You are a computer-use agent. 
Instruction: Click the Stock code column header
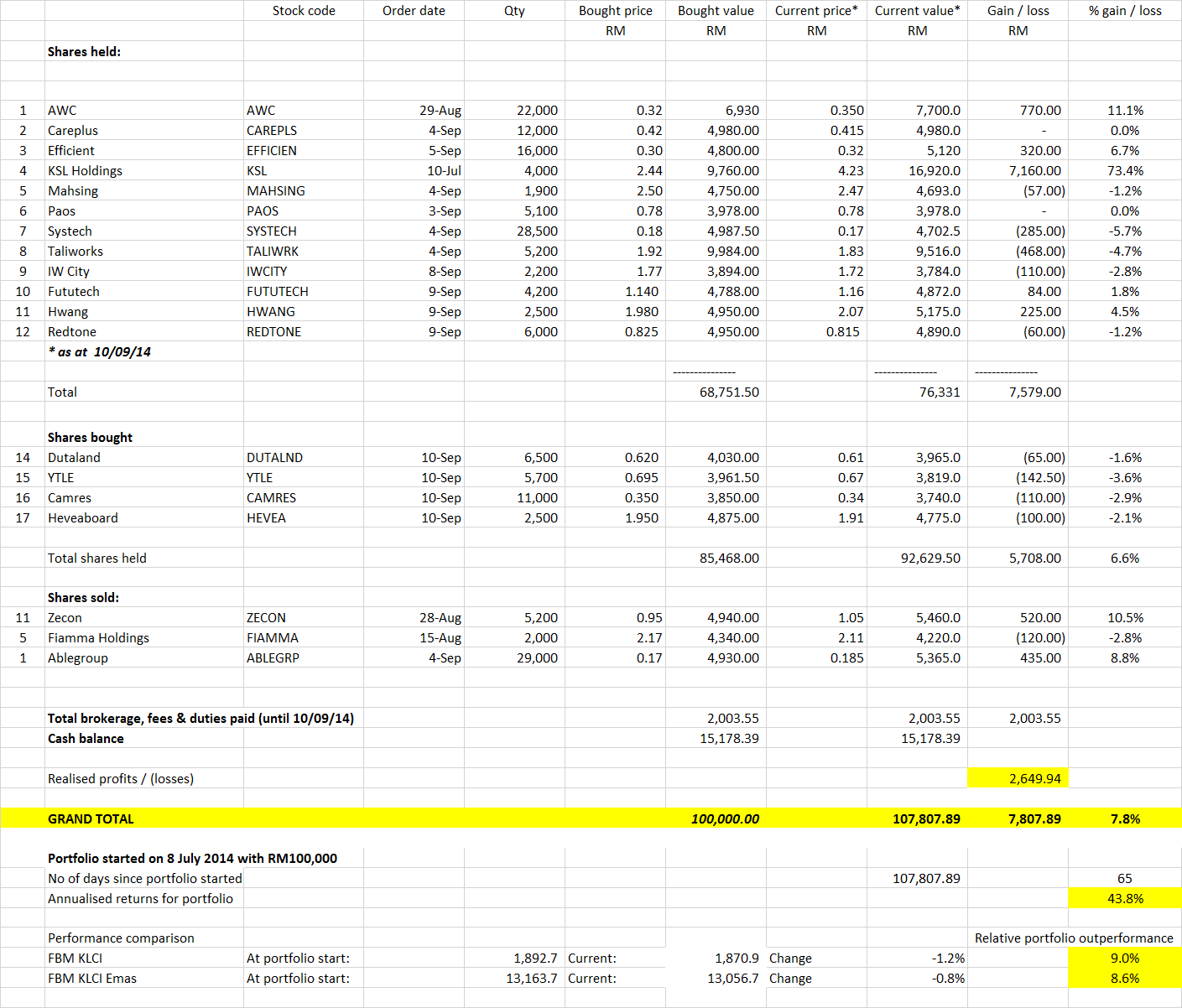tap(304, 11)
